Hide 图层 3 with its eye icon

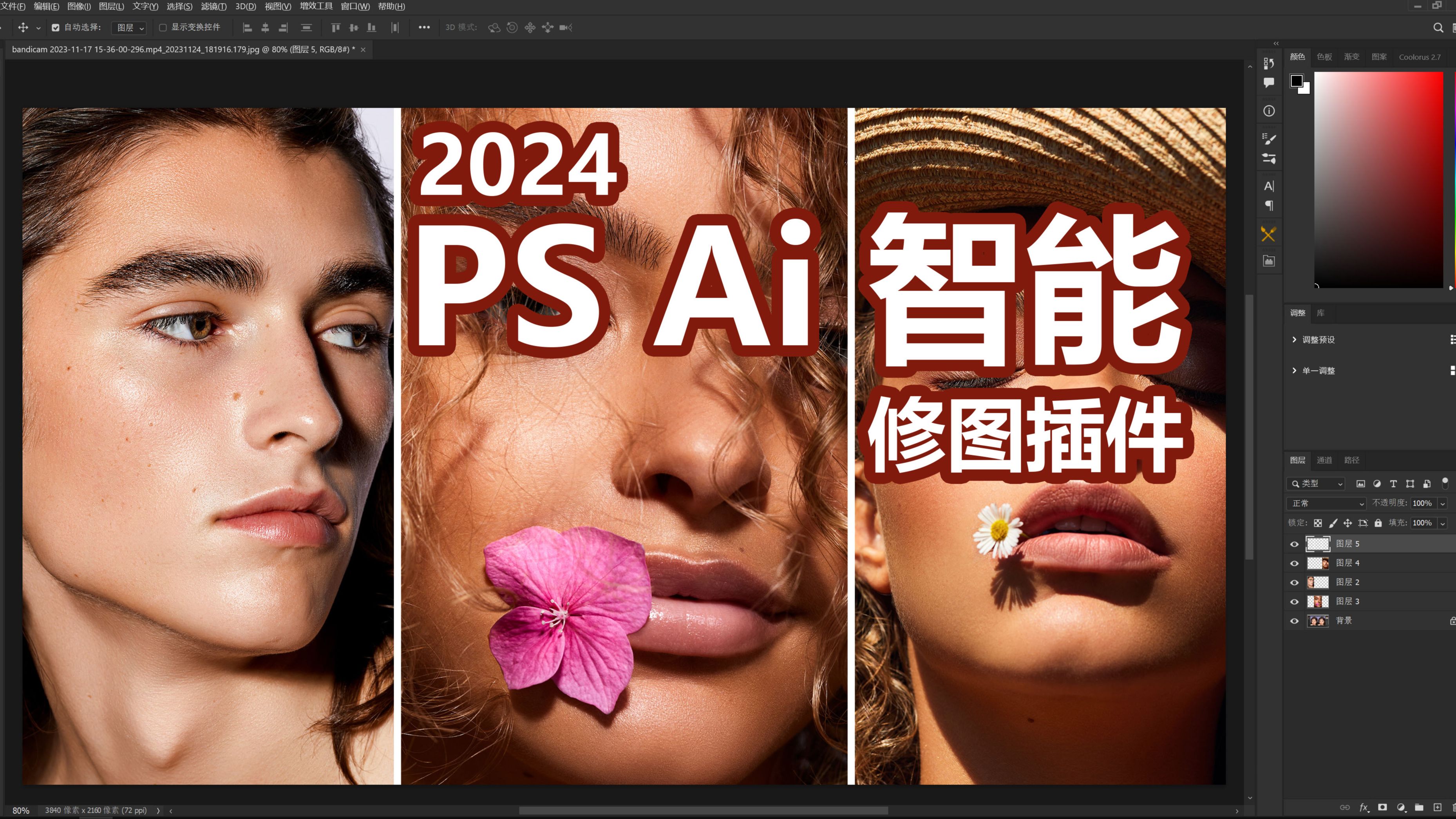pos(1294,602)
